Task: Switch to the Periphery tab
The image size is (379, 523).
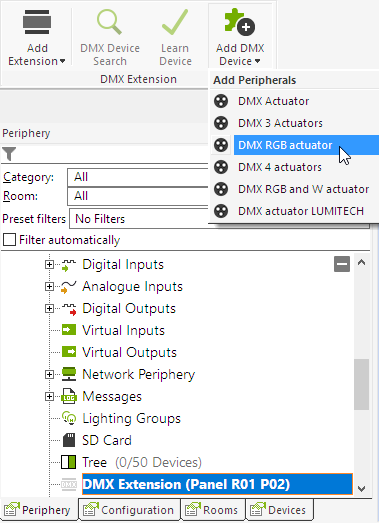Action: (39, 509)
